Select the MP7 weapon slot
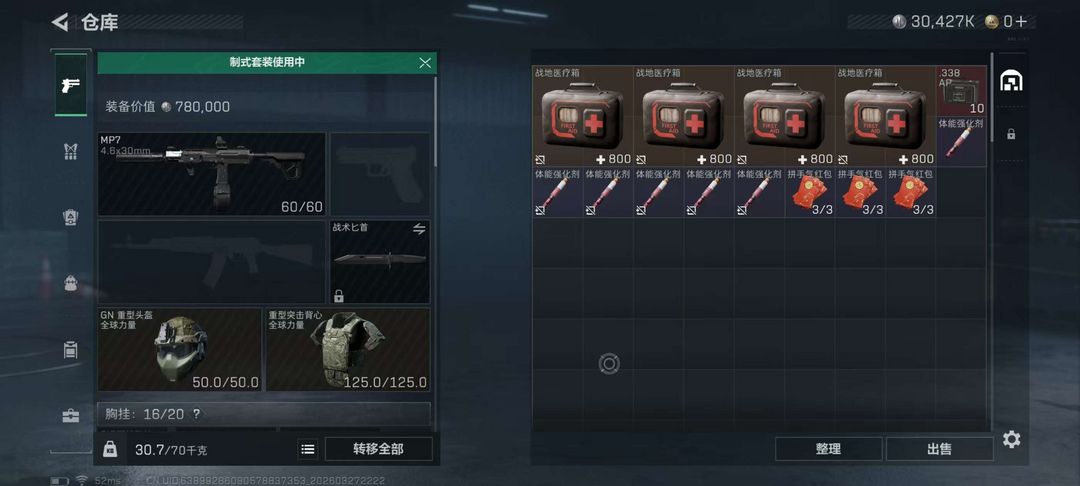1080x486 pixels. point(211,174)
